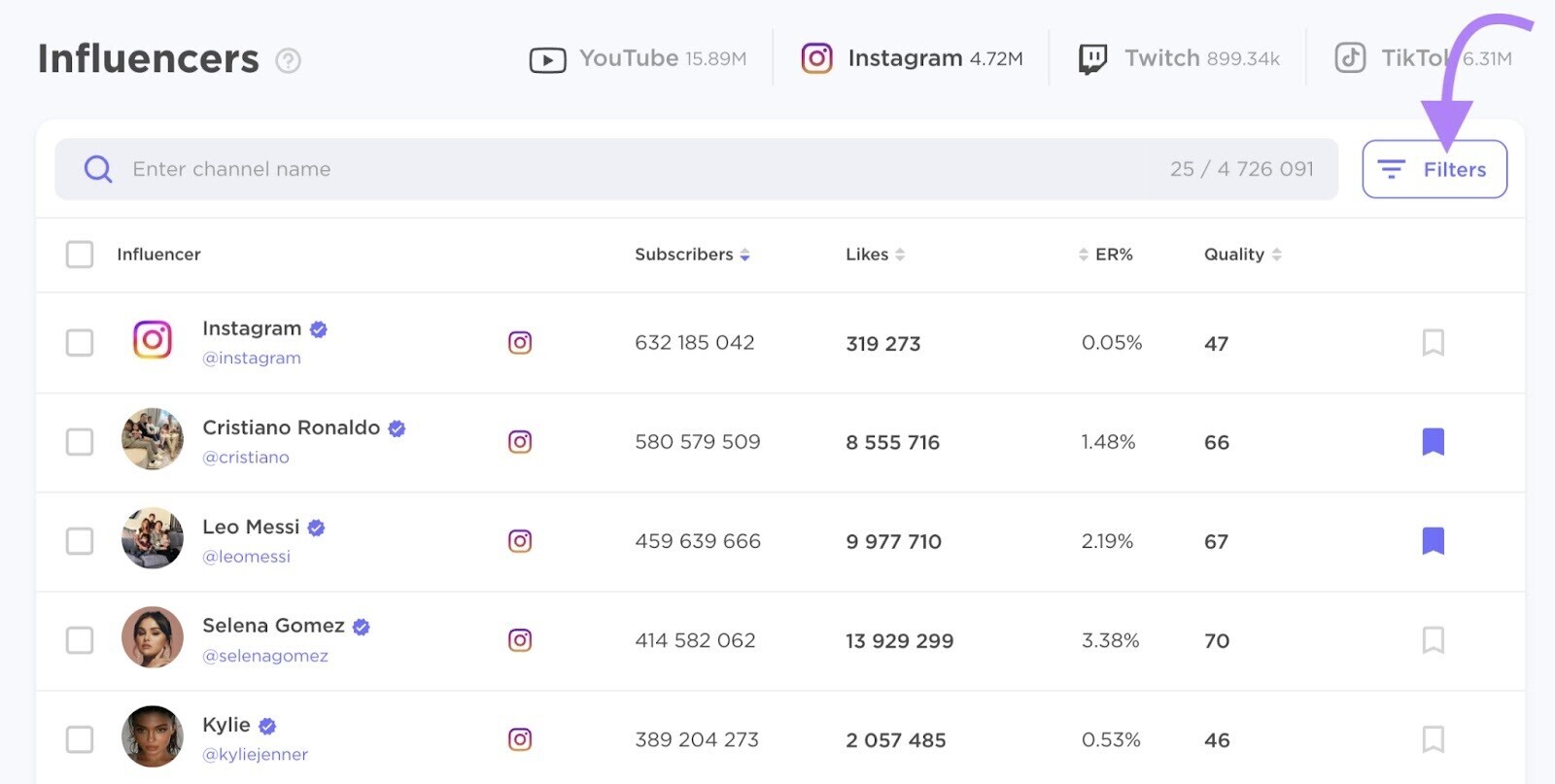This screenshot has height=784, width=1555.
Task: Sort the table by Subscribers
Action: (692, 255)
